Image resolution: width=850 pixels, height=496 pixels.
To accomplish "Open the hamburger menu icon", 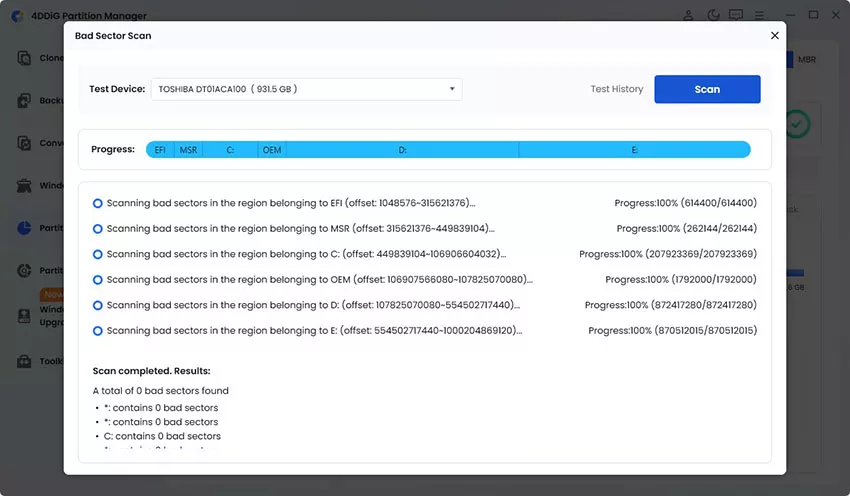I will pyautogui.click(x=759, y=15).
